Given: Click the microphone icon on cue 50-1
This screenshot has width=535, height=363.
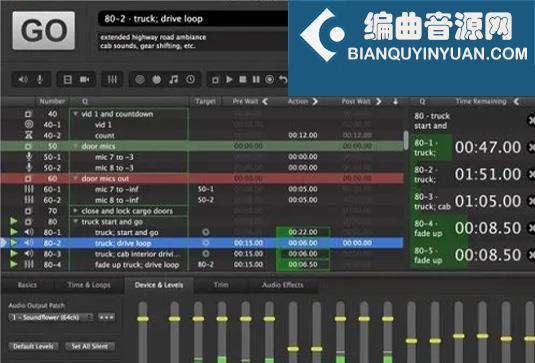Looking at the screenshot, I should tap(29, 157).
